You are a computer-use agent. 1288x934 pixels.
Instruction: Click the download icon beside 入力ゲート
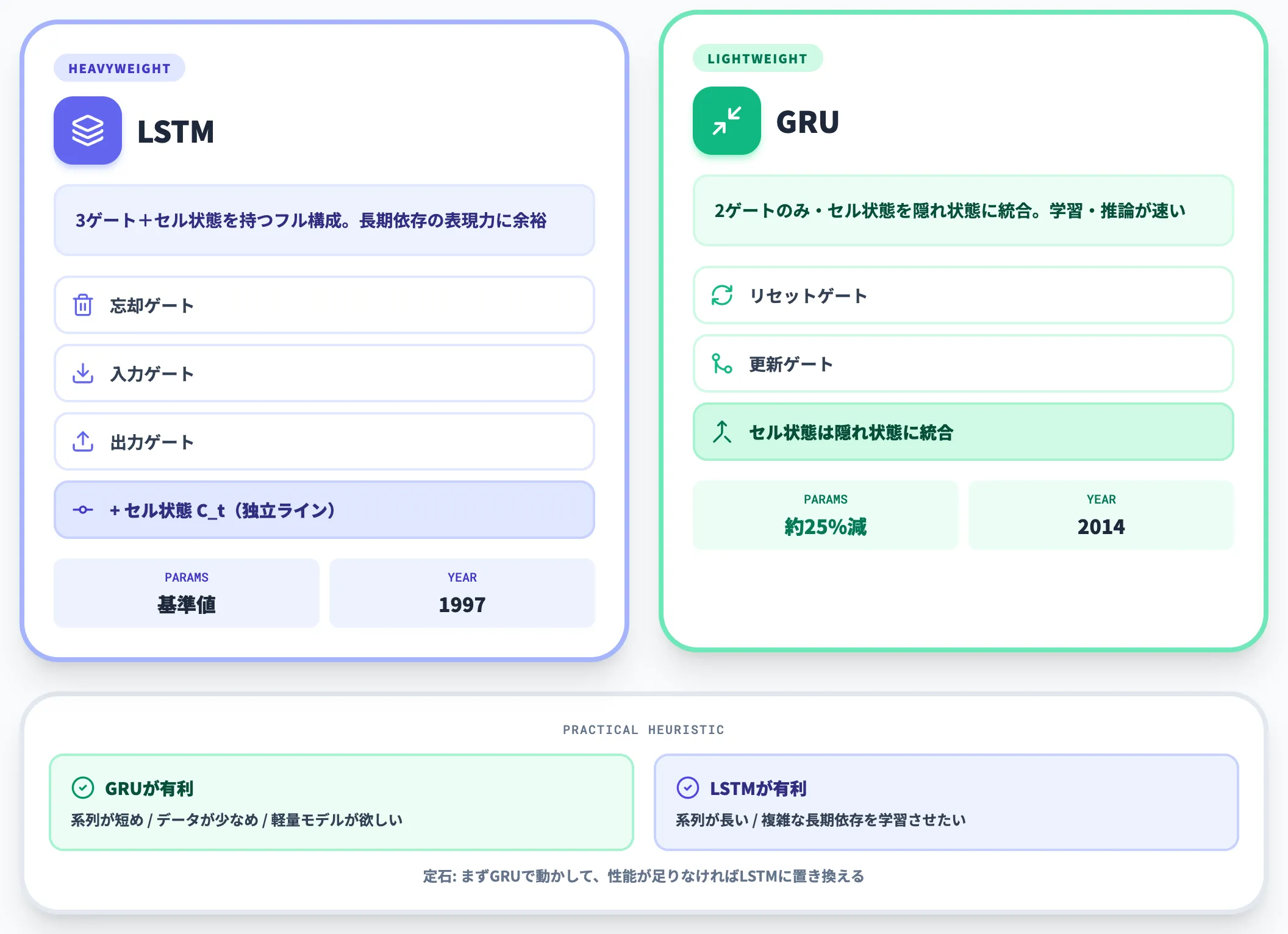point(83,373)
